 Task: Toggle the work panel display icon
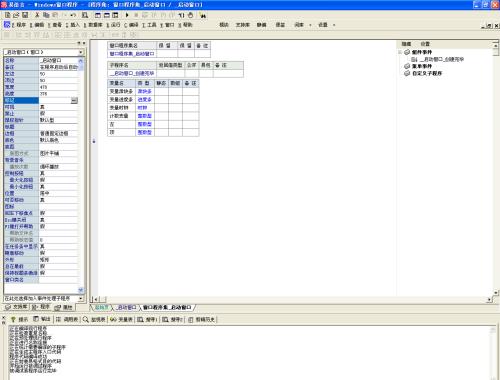[98, 15]
